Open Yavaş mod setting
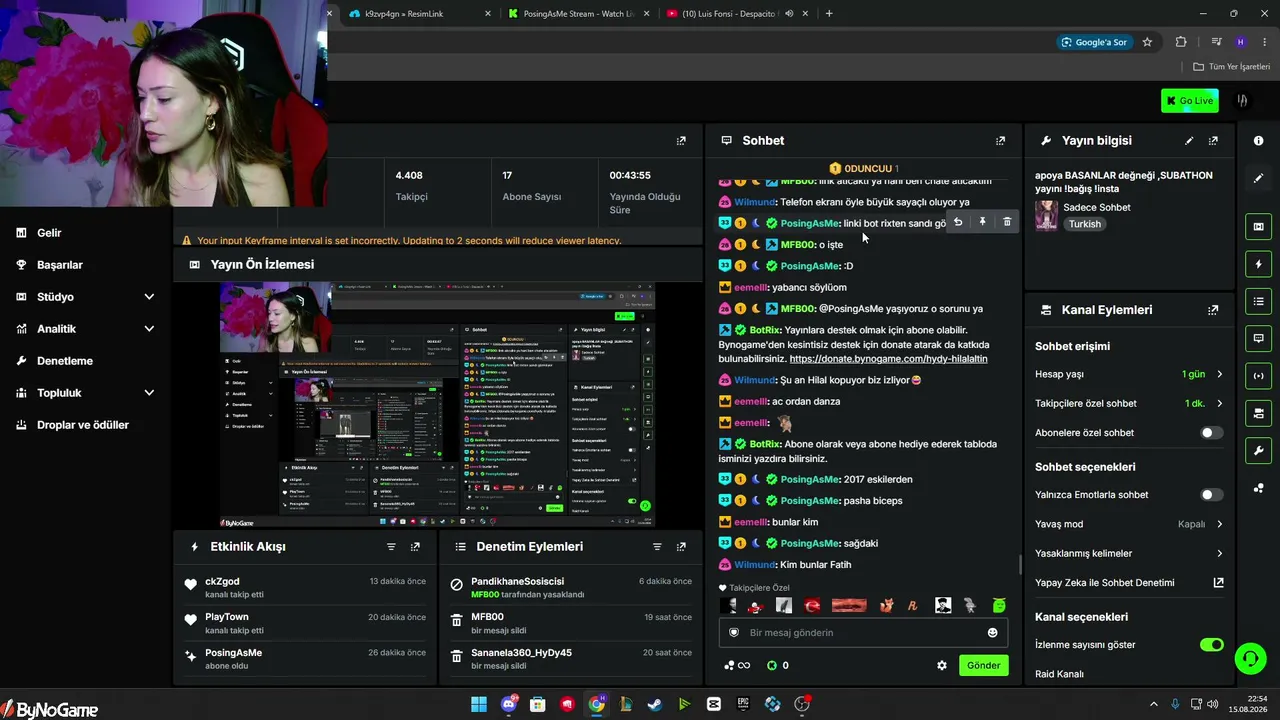The width and height of the screenshot is (1280, 720). (1129, 524)
